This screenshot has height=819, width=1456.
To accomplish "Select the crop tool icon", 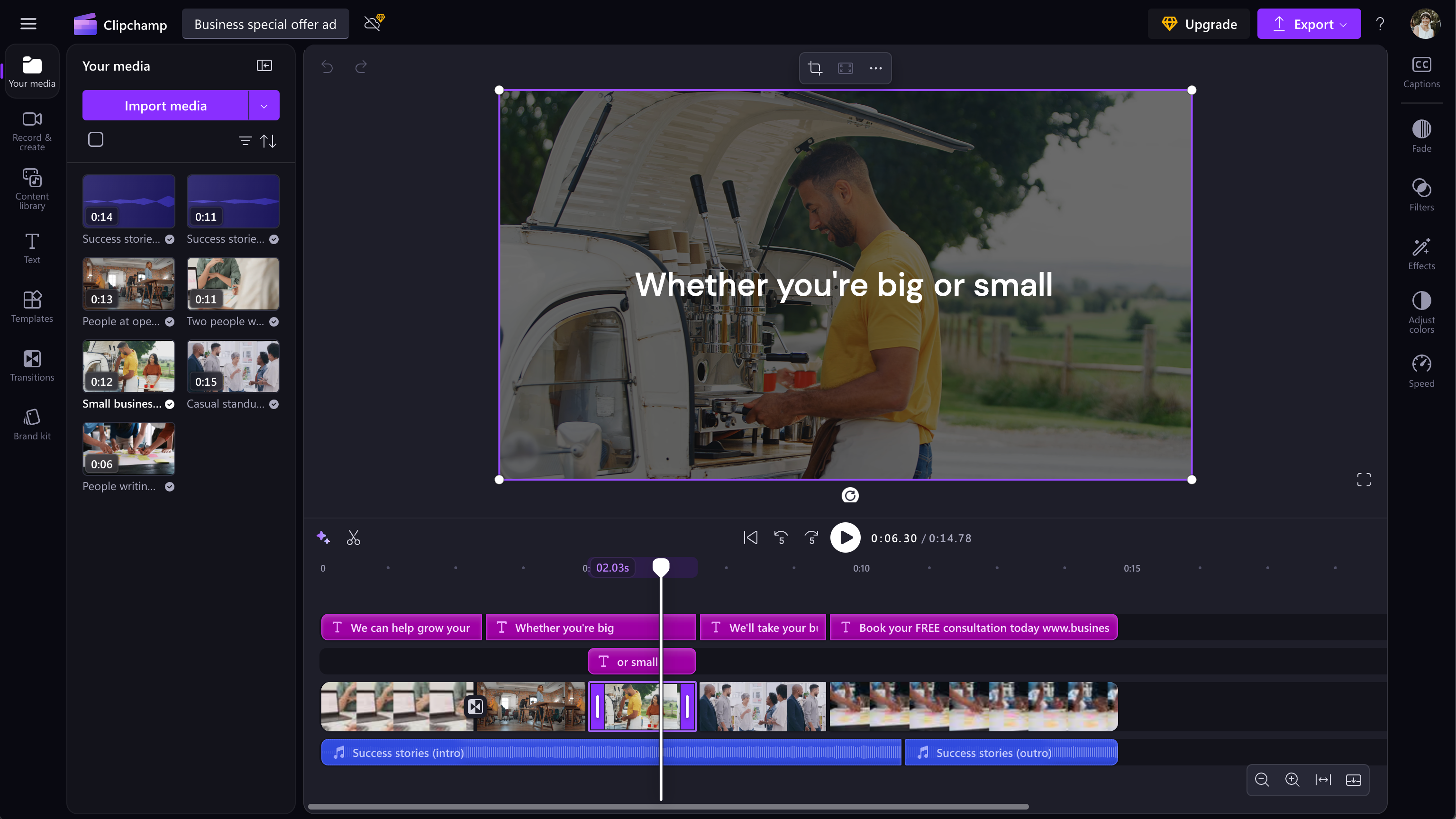I will (x=814, y=68).
